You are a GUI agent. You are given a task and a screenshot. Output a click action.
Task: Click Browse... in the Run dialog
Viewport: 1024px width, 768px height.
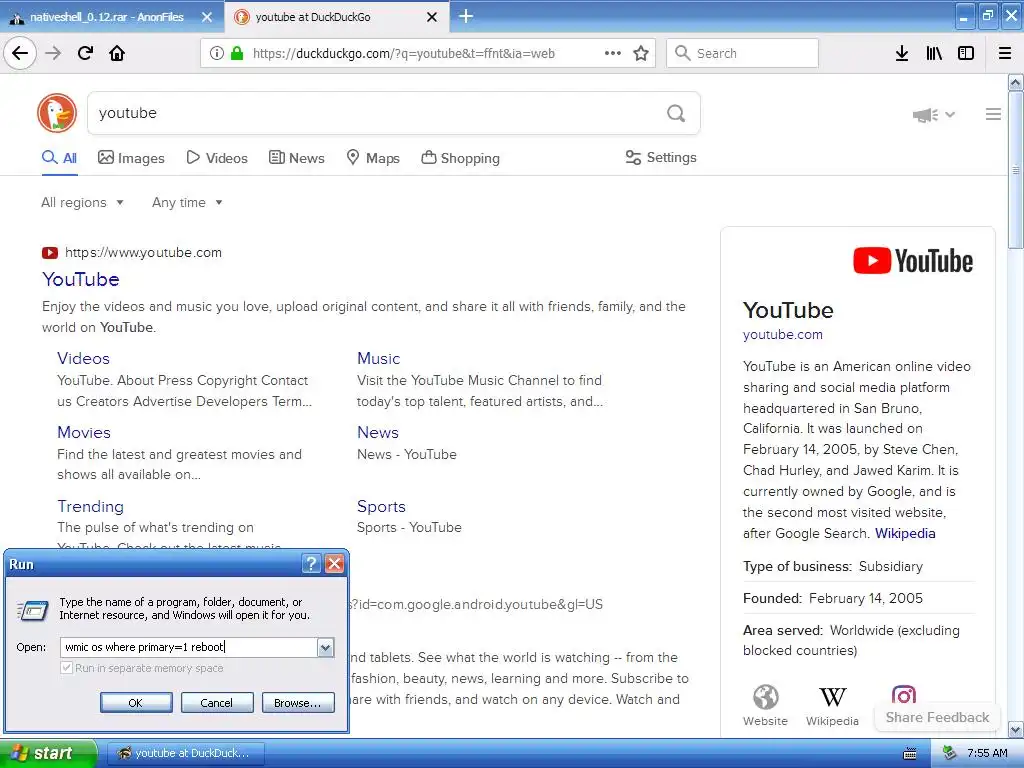click(x=298, y=703)
